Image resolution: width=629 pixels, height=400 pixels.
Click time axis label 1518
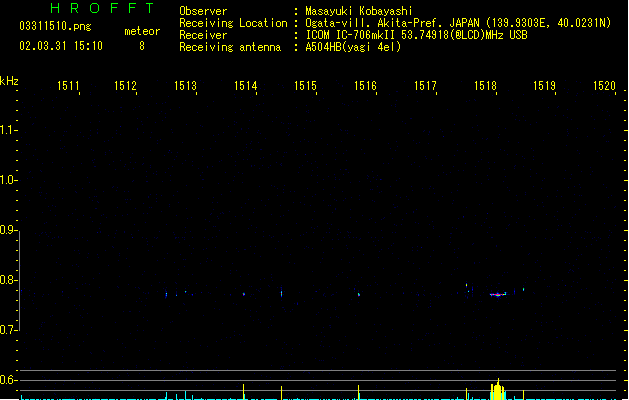[485, 86]
